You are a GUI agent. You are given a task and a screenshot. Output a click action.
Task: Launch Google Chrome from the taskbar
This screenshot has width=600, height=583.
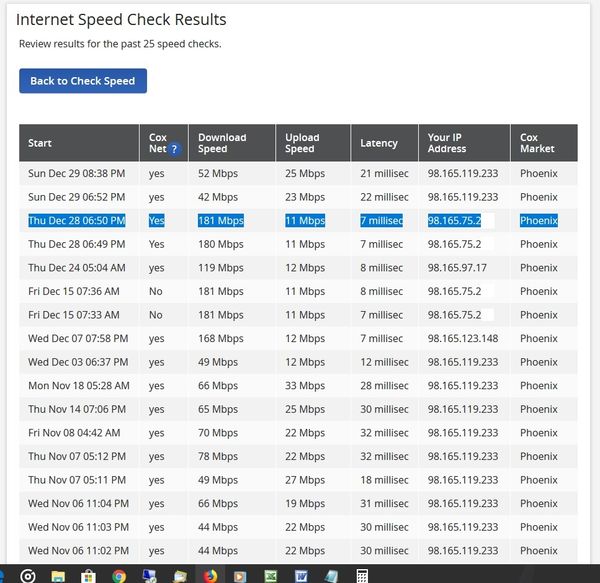pyautogui.click(x=119, y=576)
